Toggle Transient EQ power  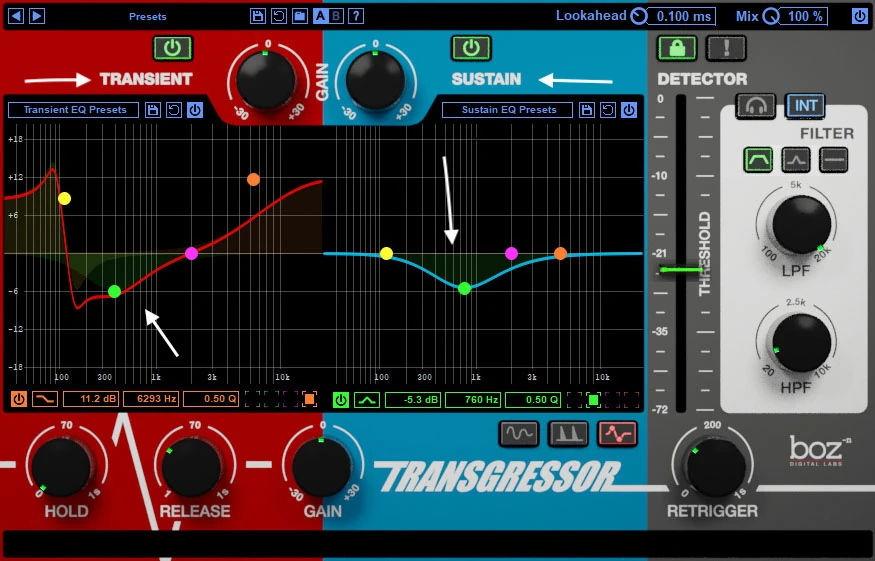coord(195,109)
